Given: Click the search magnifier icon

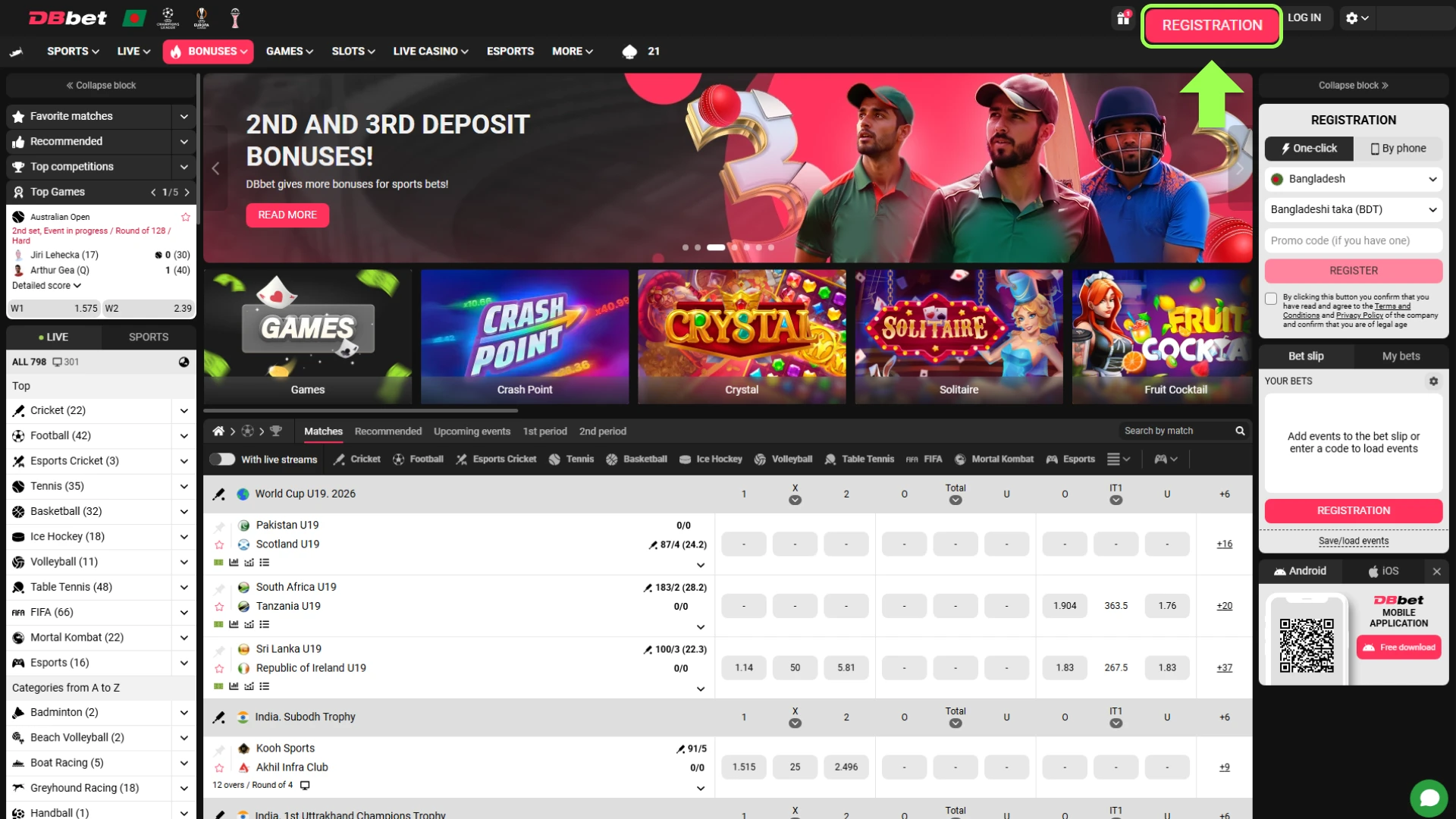Looking at the screenshot, I should [x=1240, y=431].
